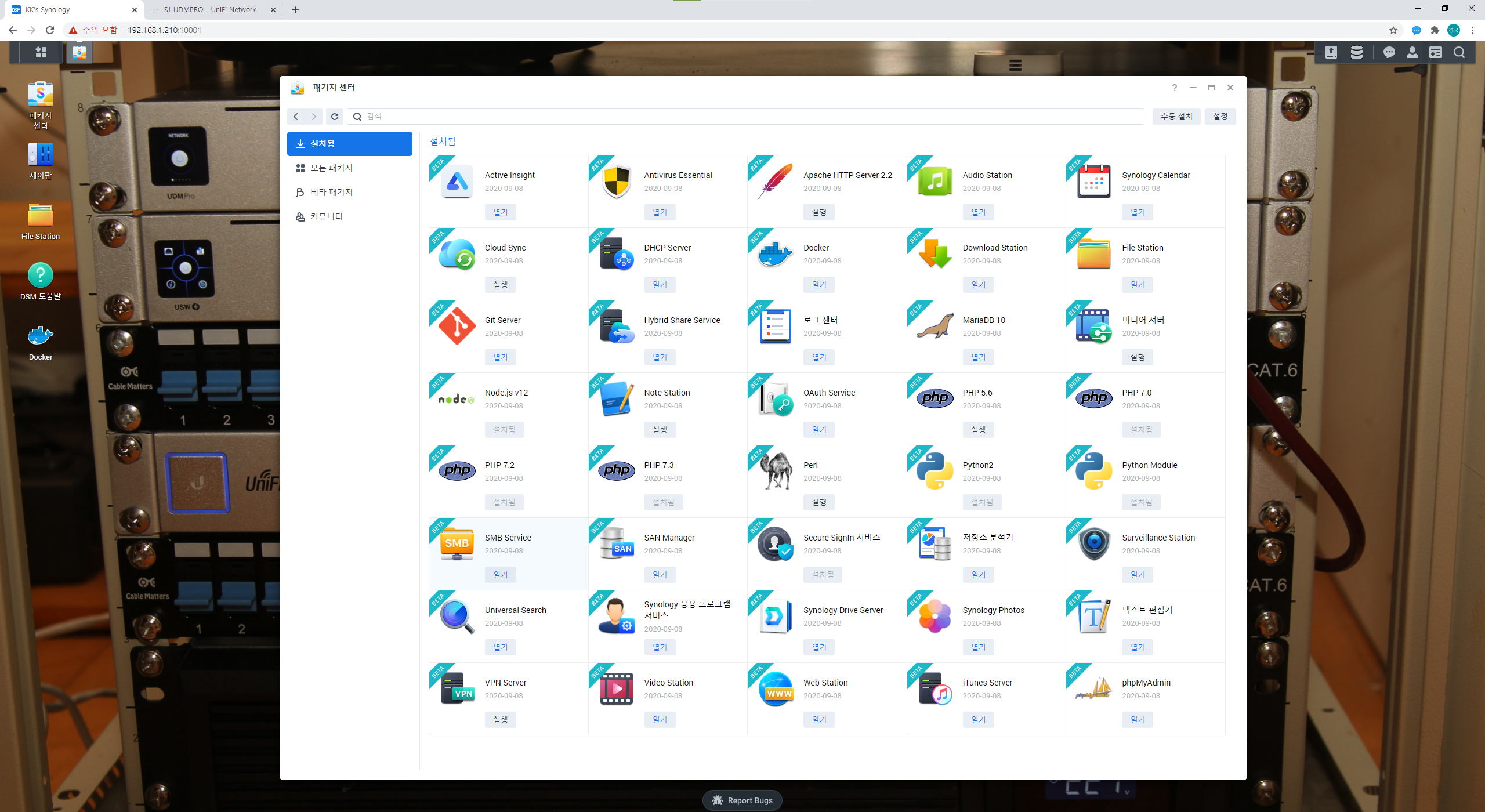The image size is (1485, 812).
Task: Select the 베타 패키지 sidebar item
Action: click(331, 193)
